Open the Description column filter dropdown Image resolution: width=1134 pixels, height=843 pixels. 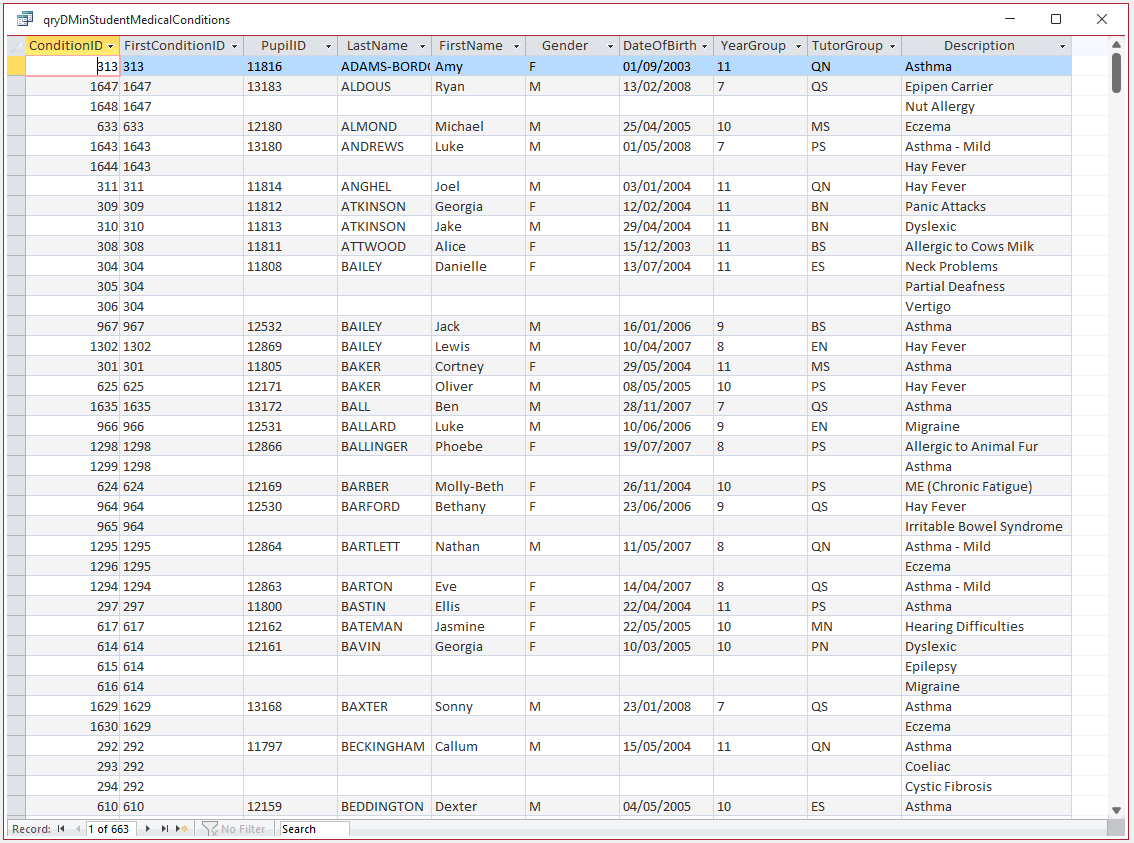[1062, 46]
